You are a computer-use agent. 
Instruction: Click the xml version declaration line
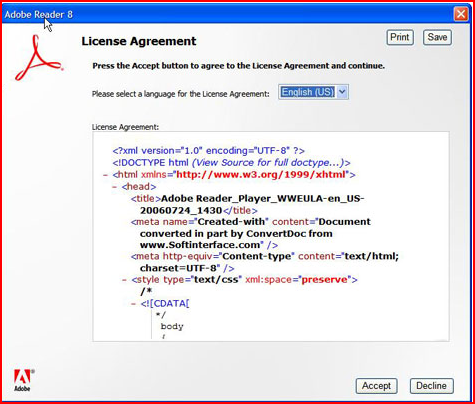[208, 151]
